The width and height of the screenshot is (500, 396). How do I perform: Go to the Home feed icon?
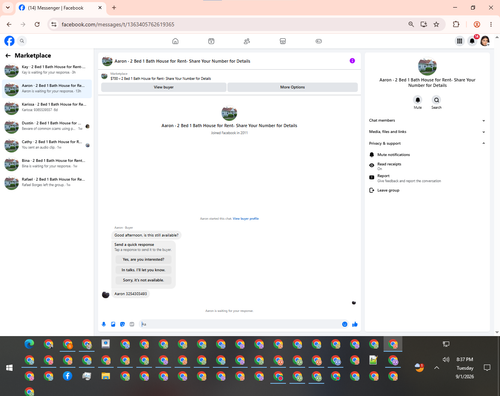[175, 41]
